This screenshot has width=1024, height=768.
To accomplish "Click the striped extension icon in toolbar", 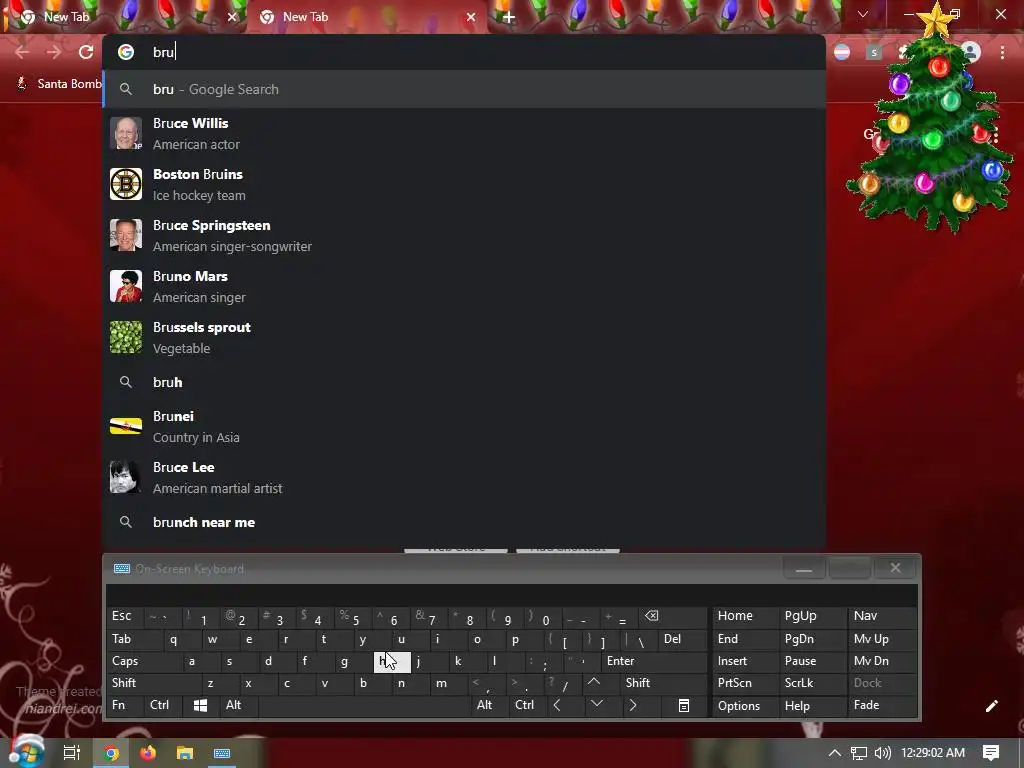I will pos(842,52).
